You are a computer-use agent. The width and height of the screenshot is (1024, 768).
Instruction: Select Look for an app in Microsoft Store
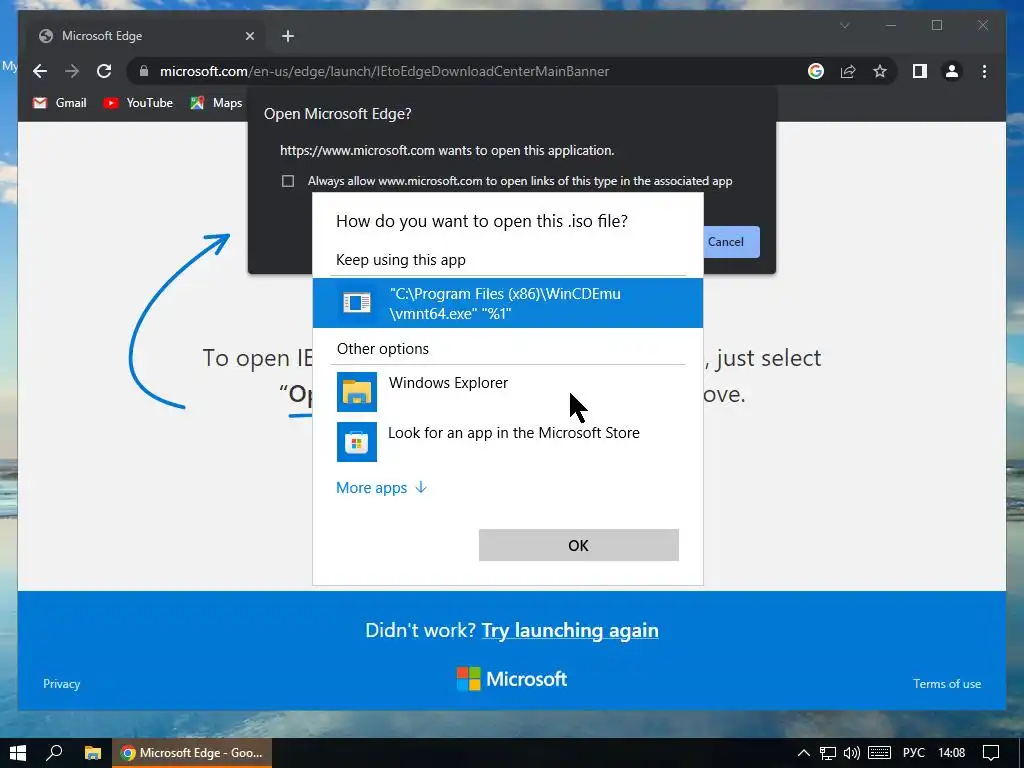(507, 441)
